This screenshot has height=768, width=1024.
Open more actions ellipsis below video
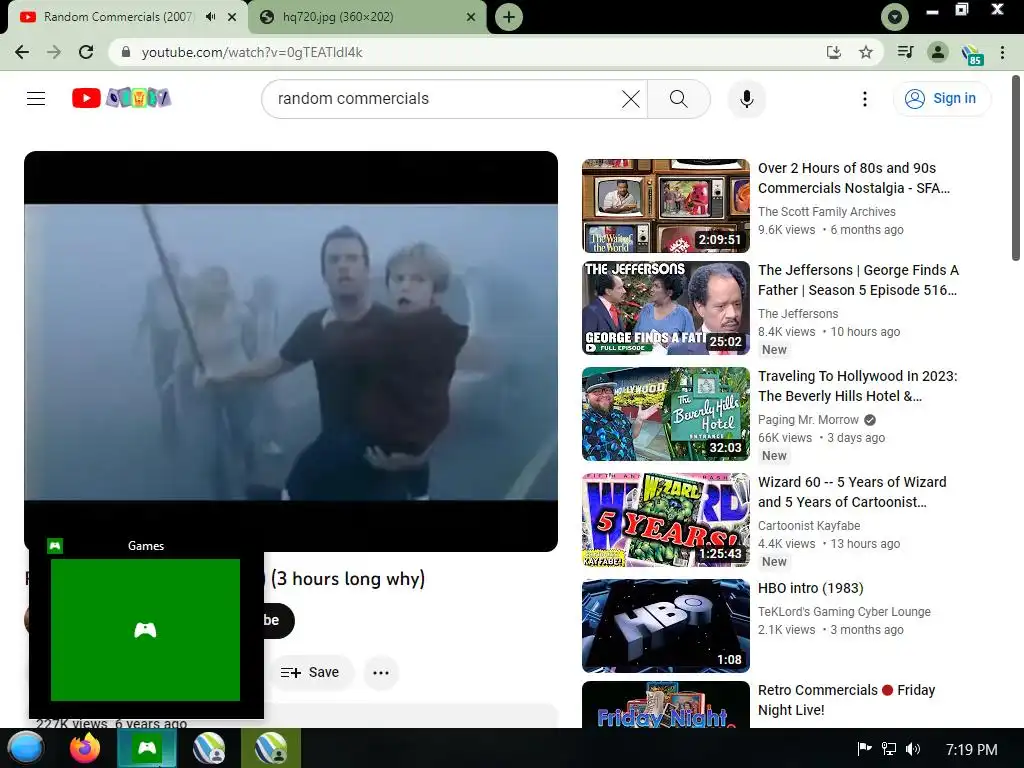(x=381, y=672)
